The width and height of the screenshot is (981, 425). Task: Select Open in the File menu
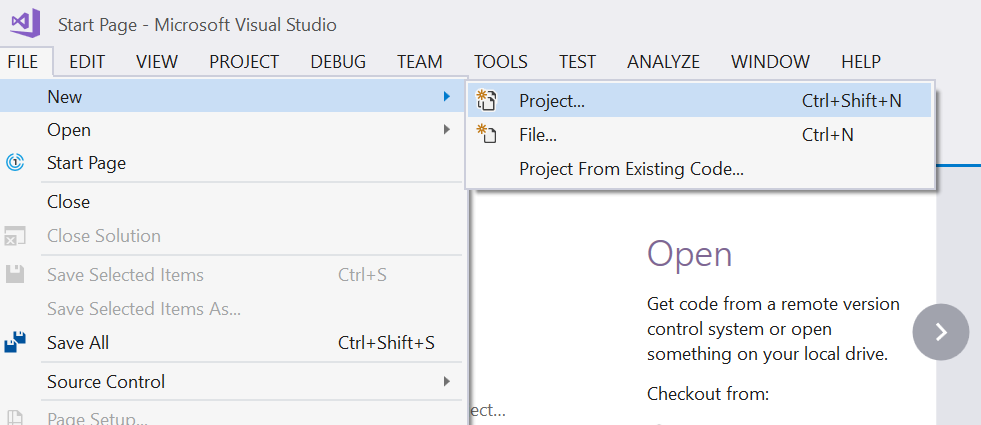point(231,130)
